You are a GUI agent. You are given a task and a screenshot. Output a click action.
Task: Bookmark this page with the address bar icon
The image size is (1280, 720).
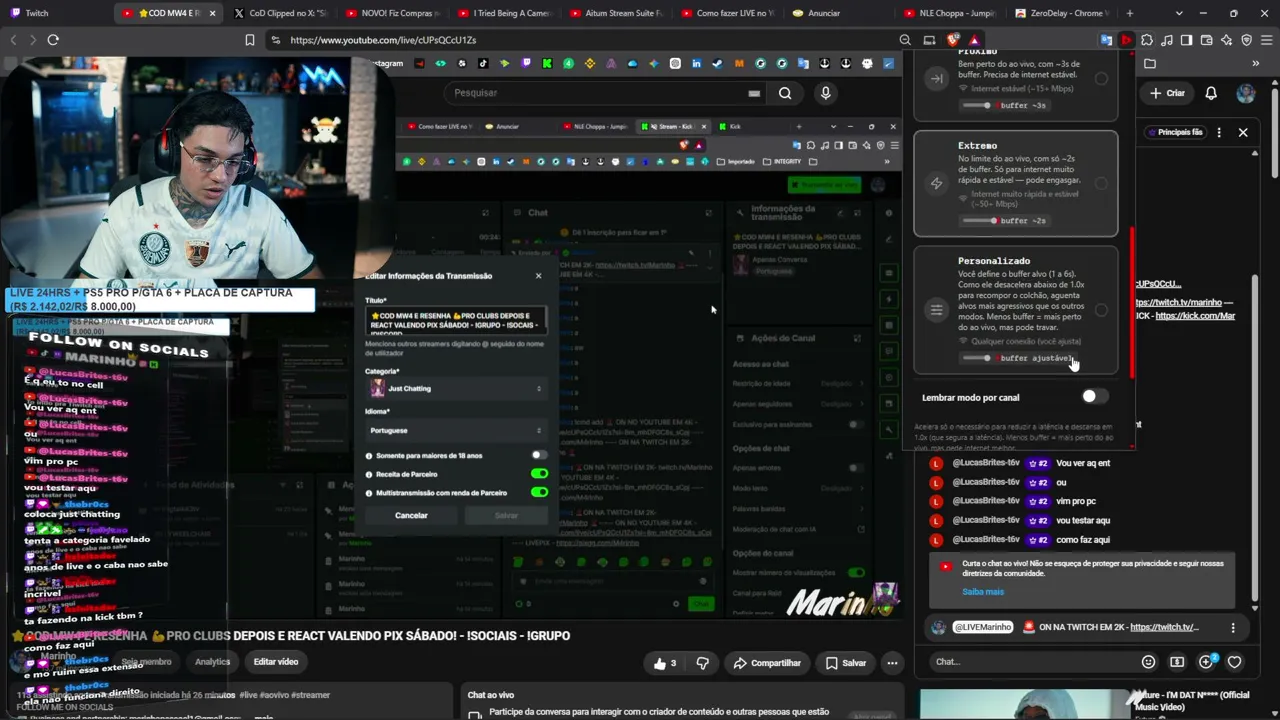(250, 40)
